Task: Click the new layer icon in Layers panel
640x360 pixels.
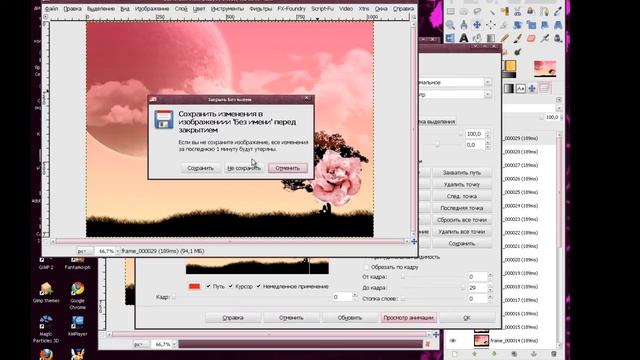Action: (454, 354)
